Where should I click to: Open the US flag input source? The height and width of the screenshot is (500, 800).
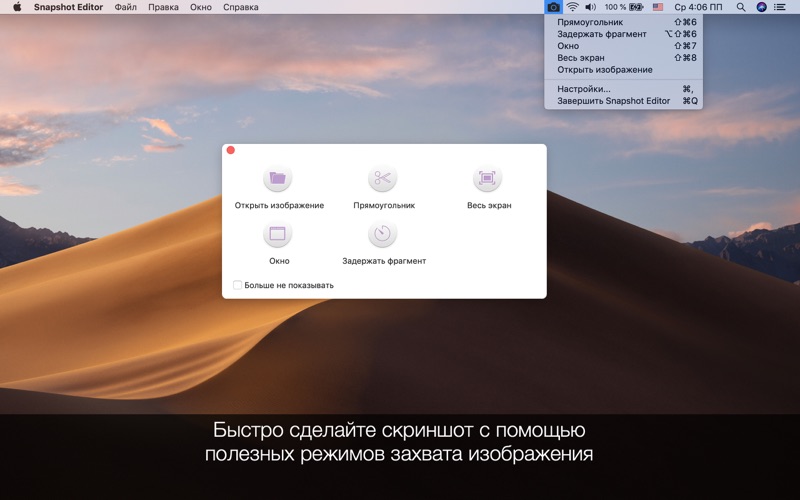[658, 7]
